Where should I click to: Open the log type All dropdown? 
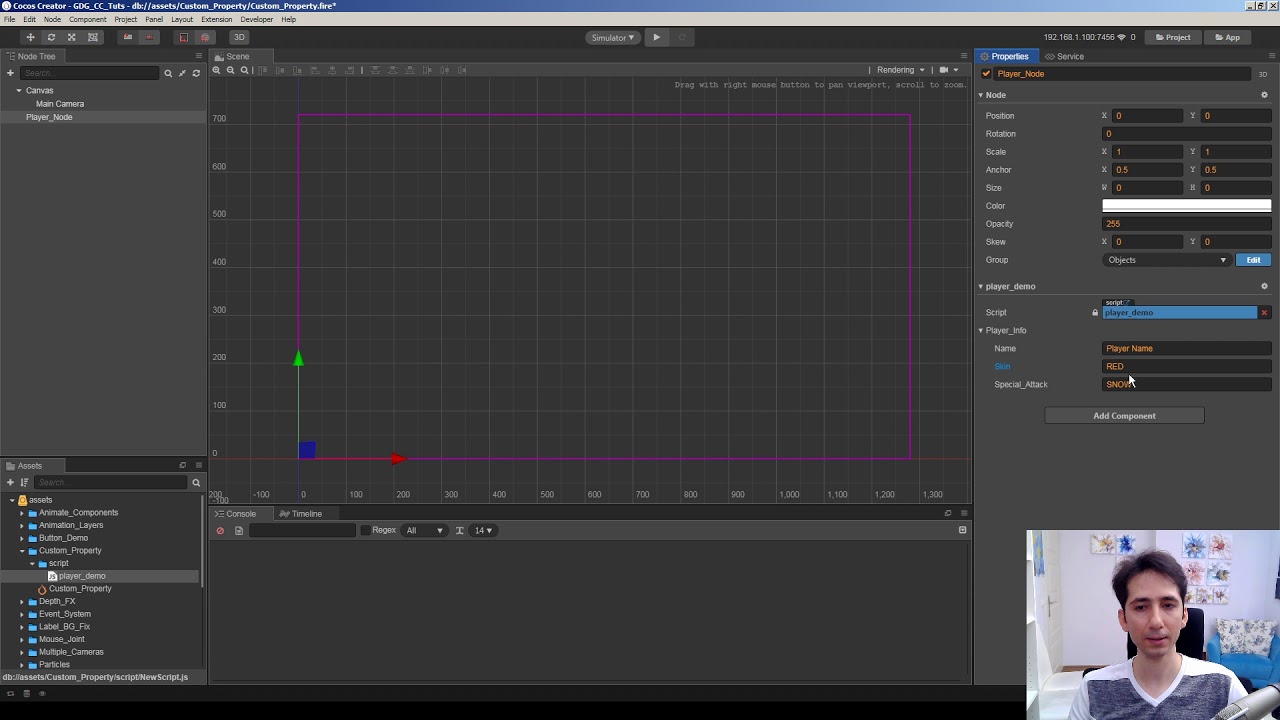coord(424,531)
